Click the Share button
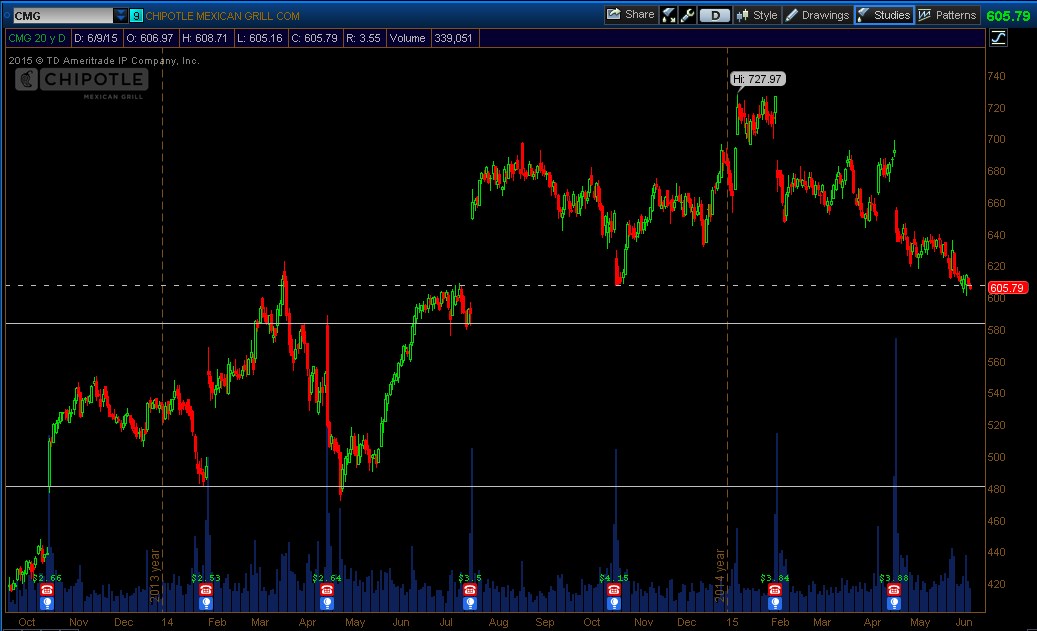1037x631 pixels. point(631,15)
